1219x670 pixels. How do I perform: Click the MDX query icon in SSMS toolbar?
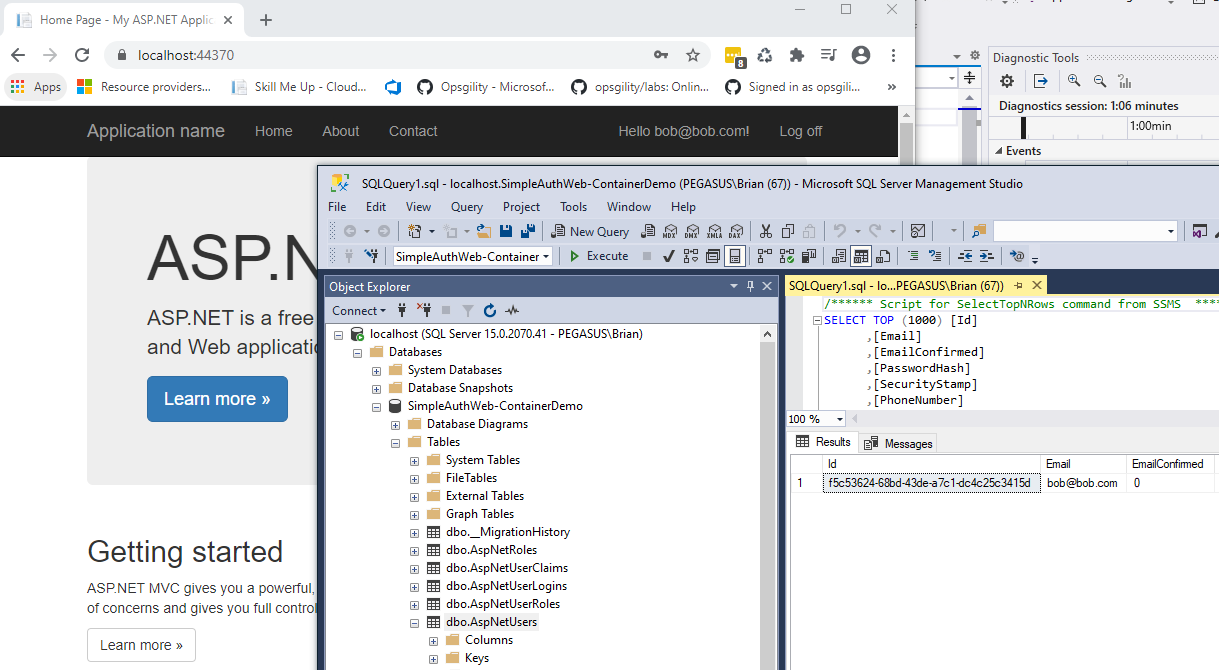(x=670, y=231)
